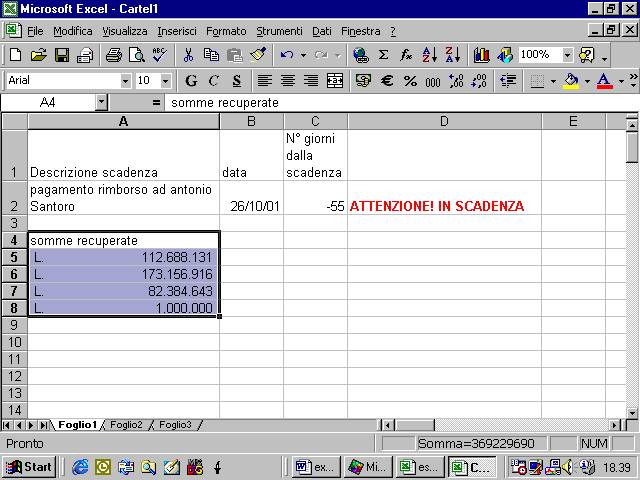Expand the 100% zoom dropdown

point(567,55)
